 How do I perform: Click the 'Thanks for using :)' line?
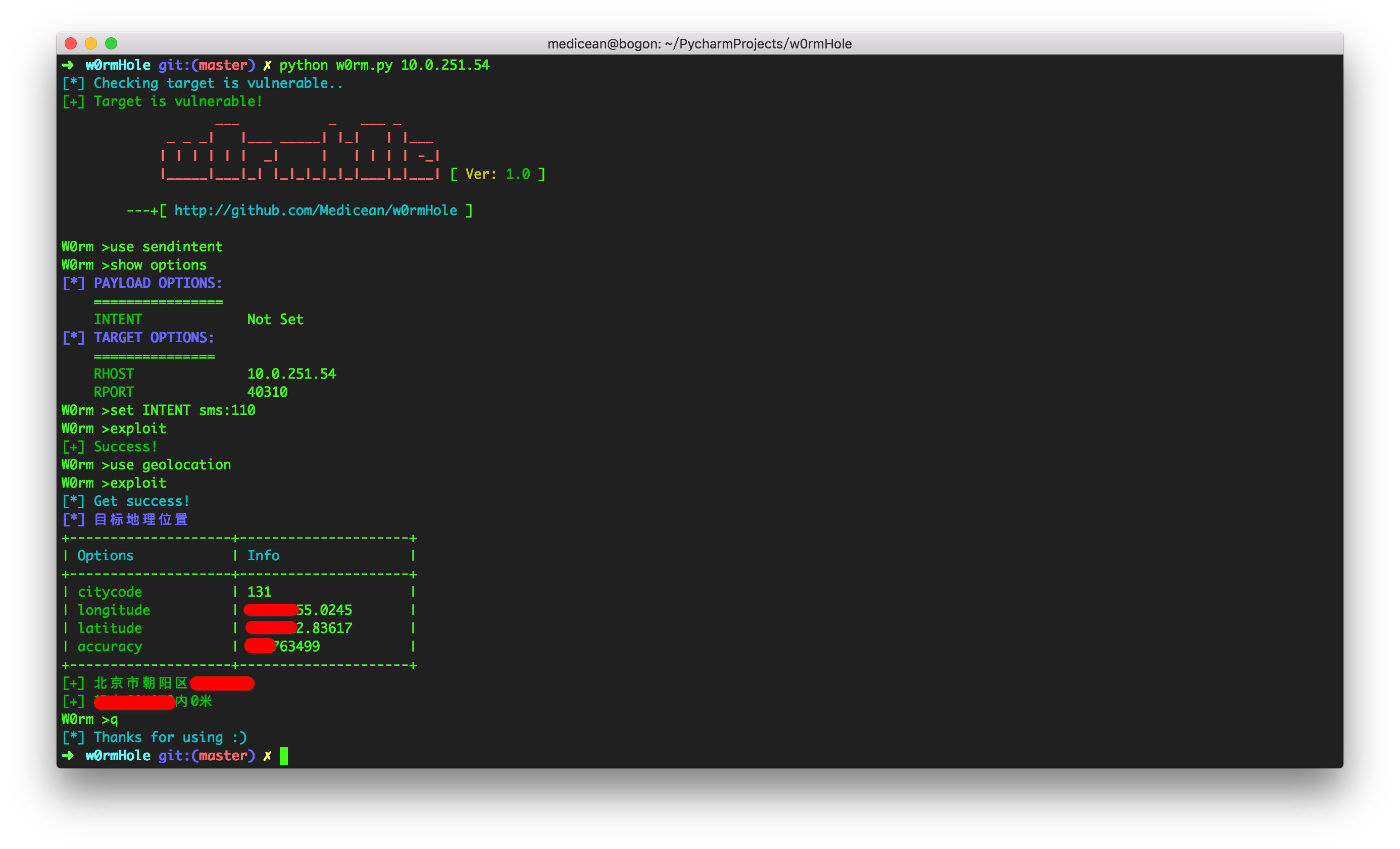[170, 738]
